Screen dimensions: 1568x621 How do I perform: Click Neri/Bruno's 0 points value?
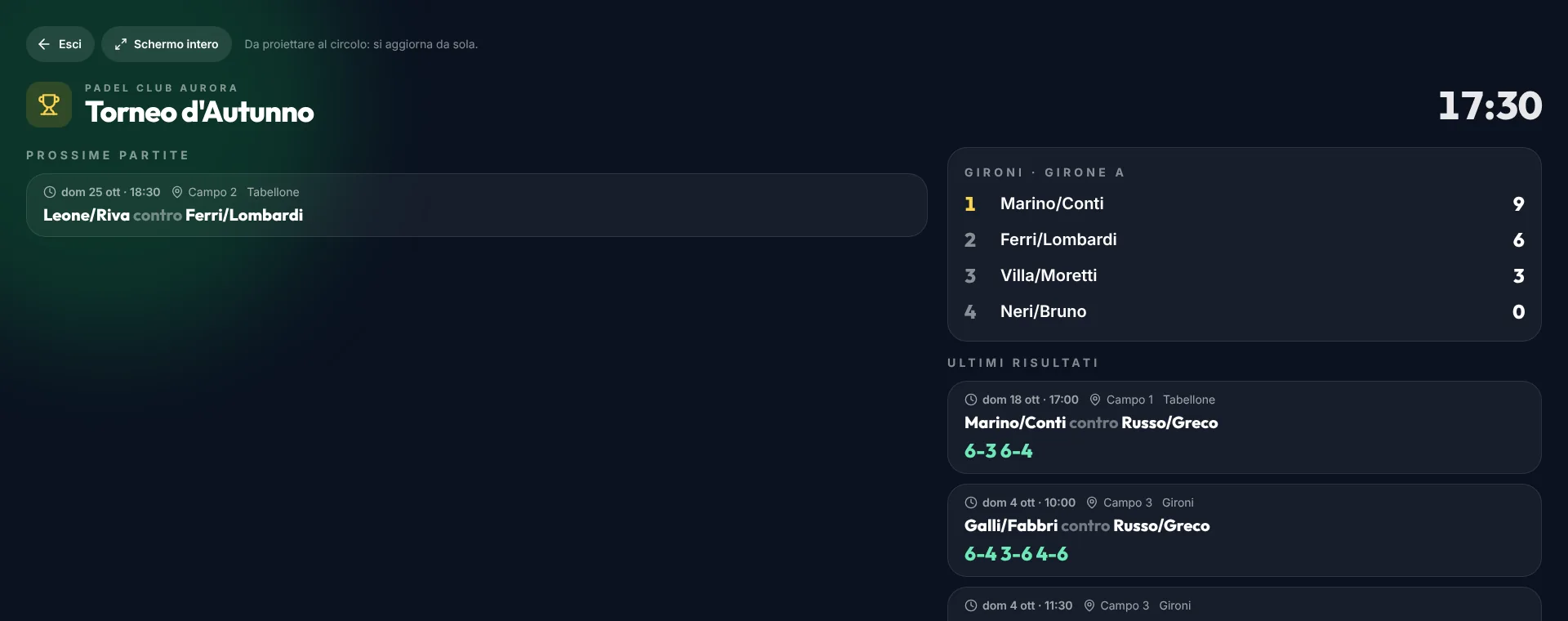[1518, 311]
